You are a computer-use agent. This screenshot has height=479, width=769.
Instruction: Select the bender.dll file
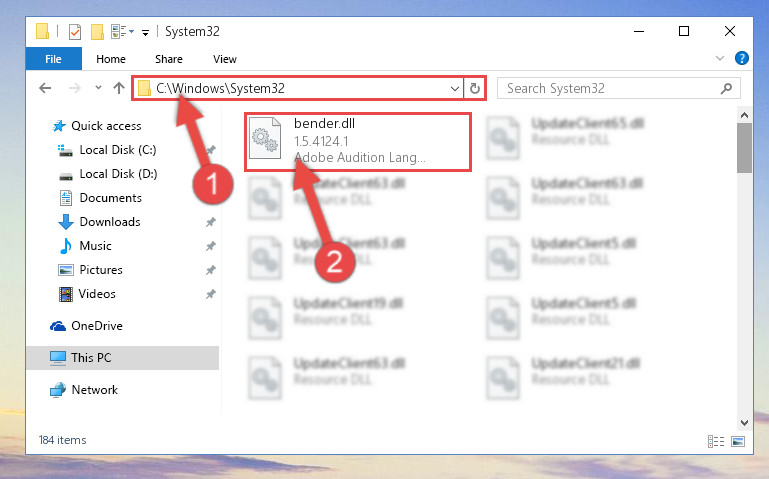[358, 142]
